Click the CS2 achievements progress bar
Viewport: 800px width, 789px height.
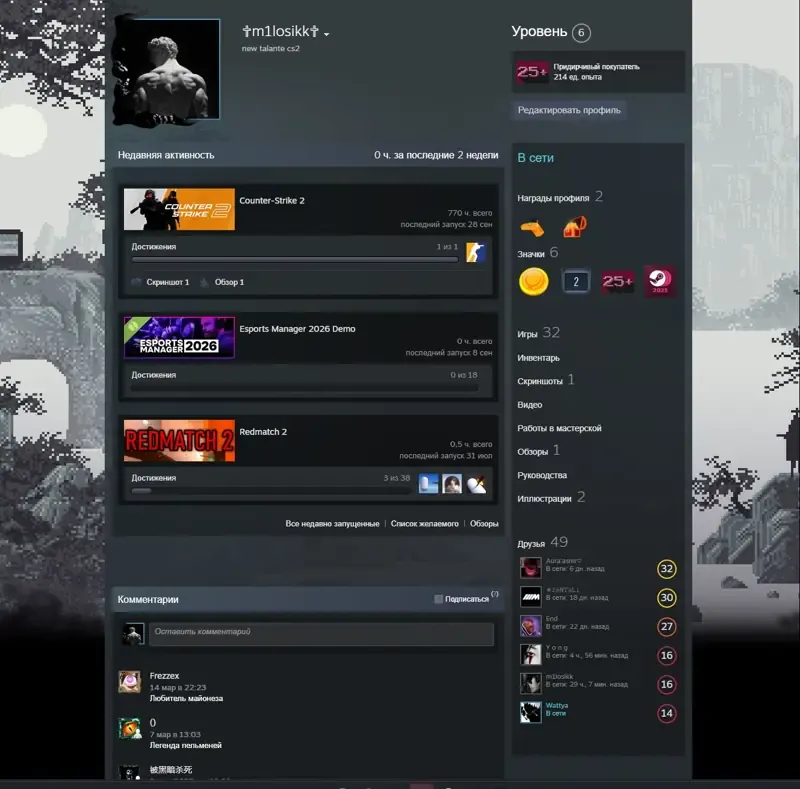pos(294,259)
